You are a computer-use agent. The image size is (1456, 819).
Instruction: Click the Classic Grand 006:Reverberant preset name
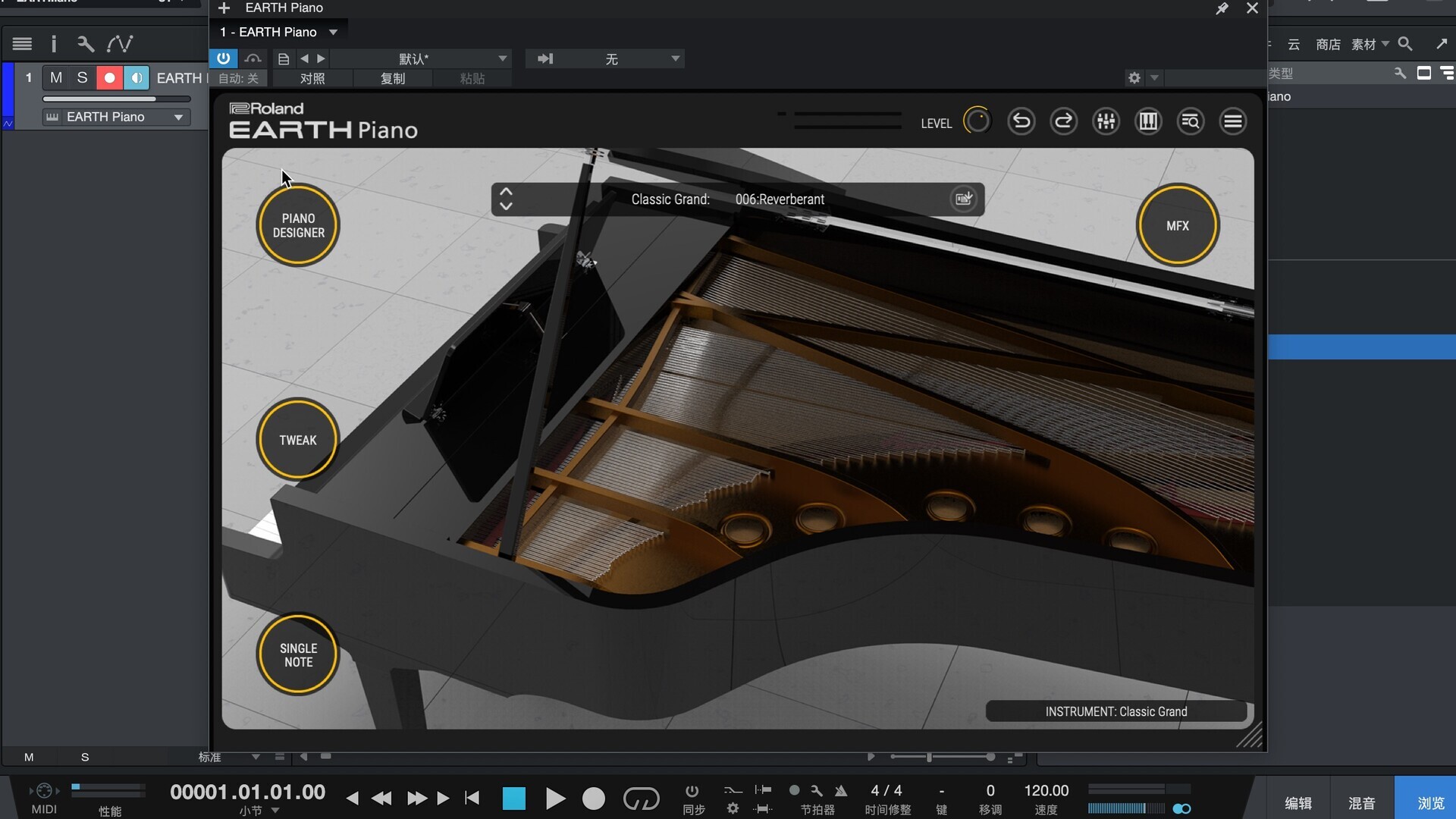[728, 199]
